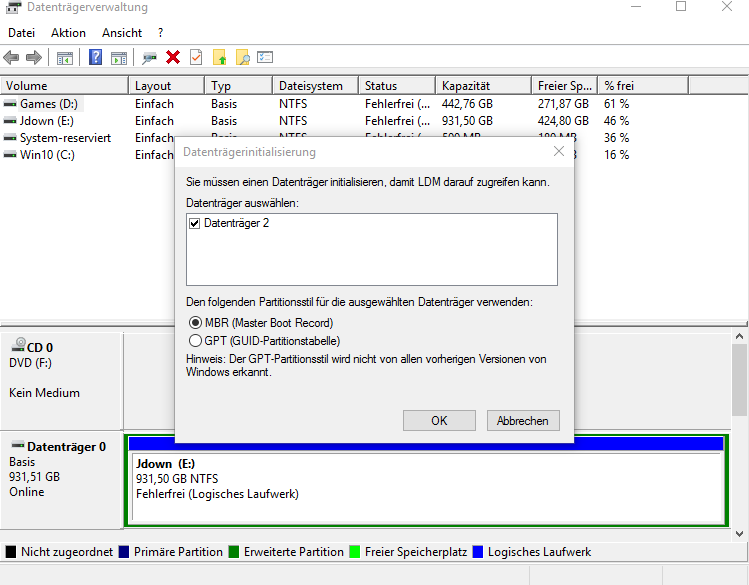Click the DVD (F:) label under CD 0

(x=30, y=363)
